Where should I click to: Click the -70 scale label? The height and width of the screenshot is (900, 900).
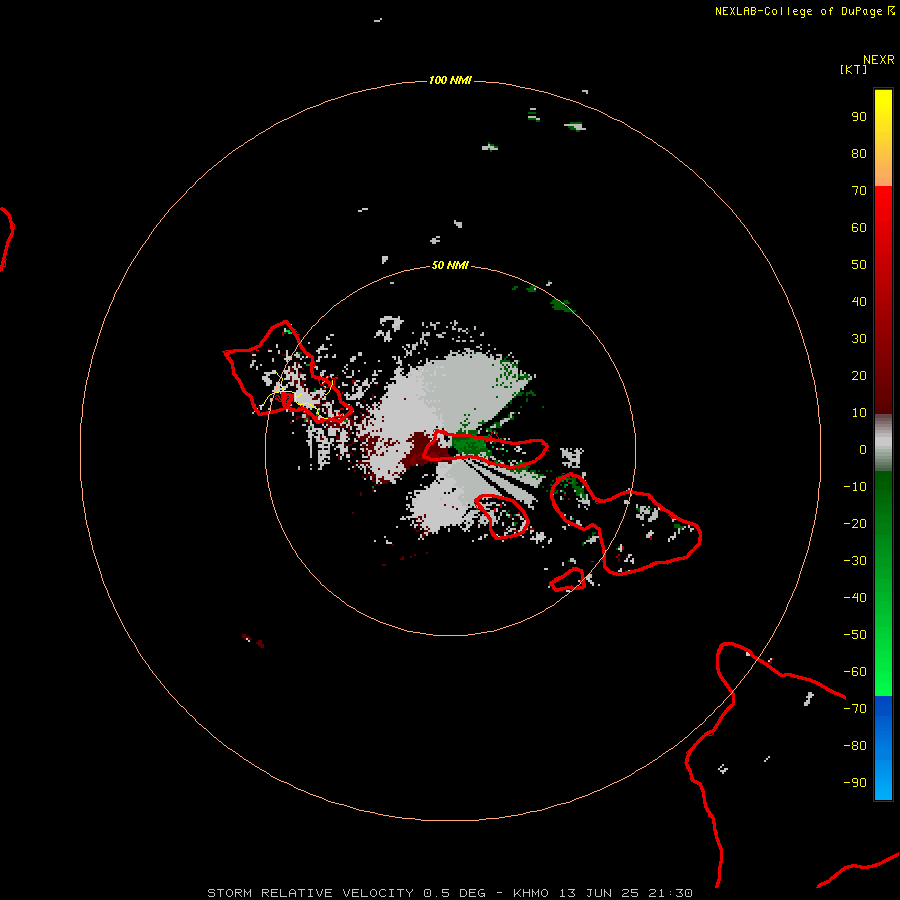click(x=855, y=709)
